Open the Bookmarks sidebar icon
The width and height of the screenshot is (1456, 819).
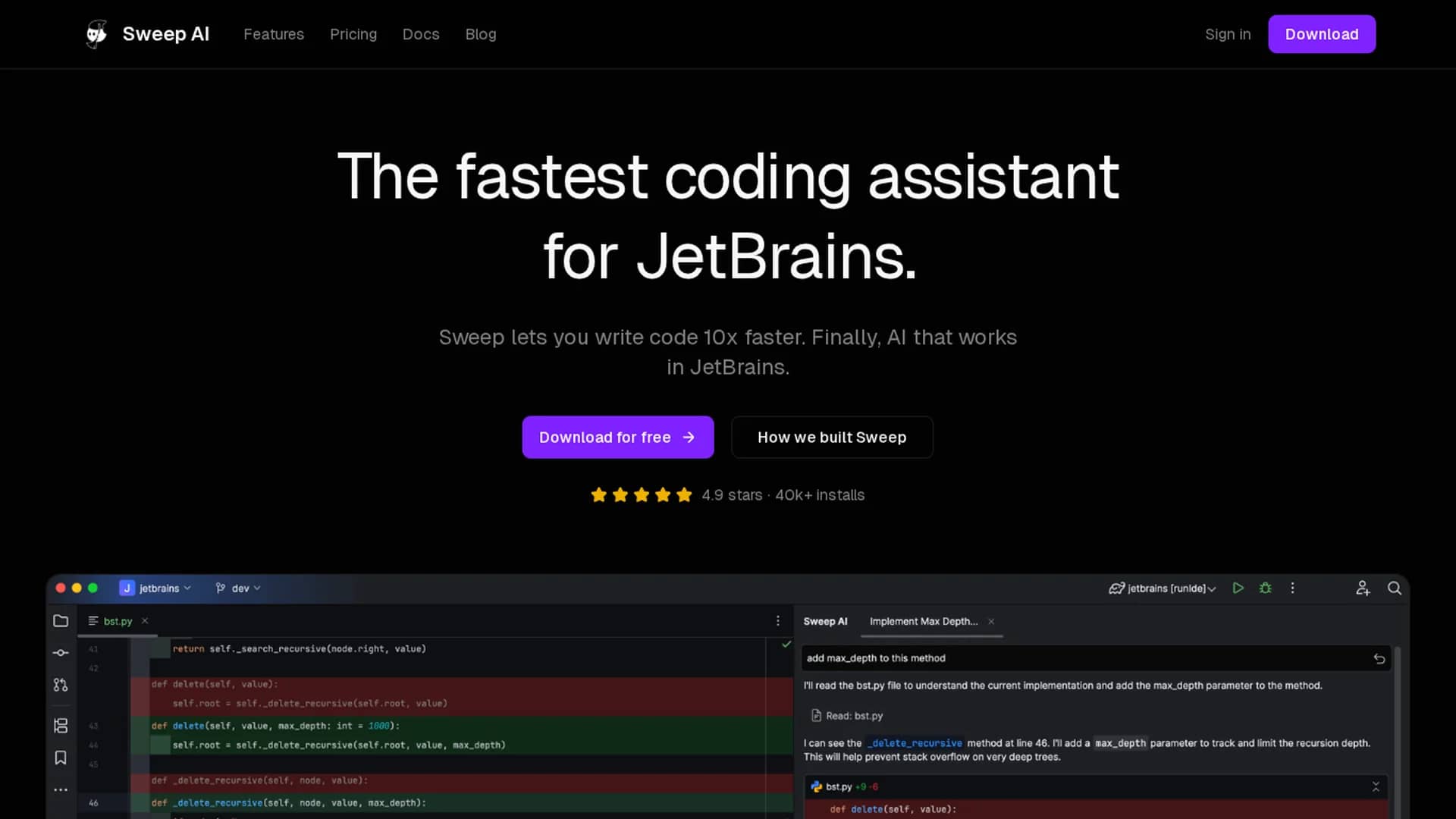61,758
